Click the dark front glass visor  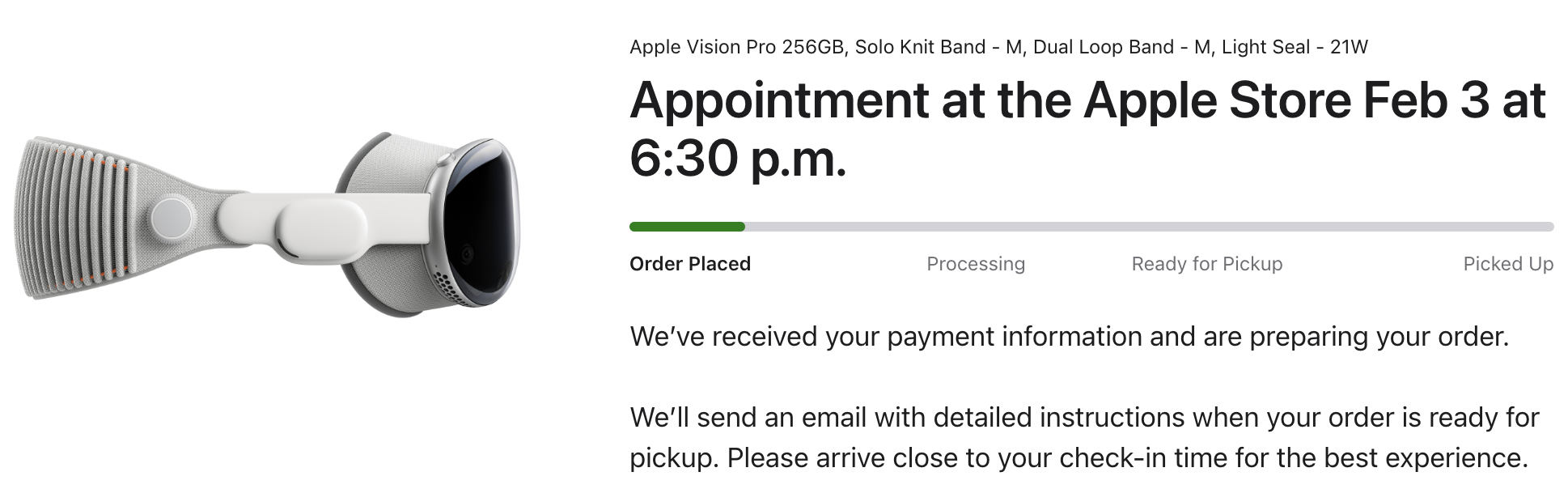click(x=483, y=219)
